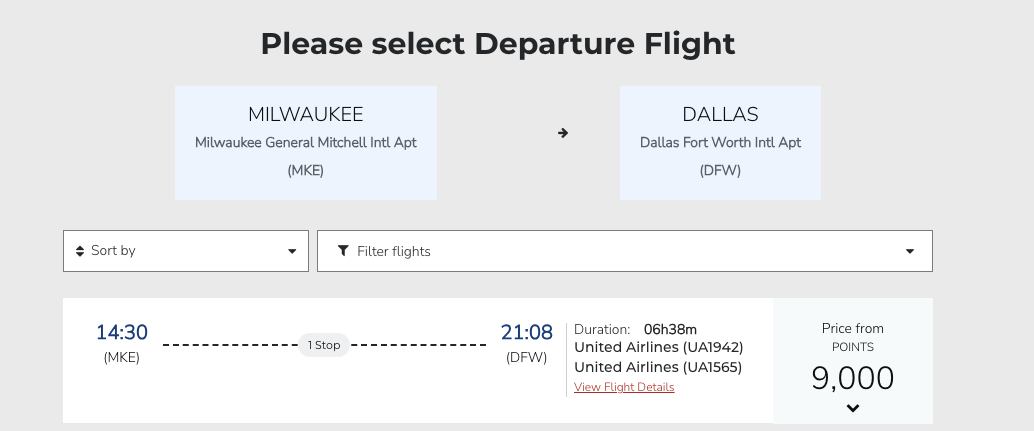
Task: Click United Airlines (UA1942) flight text
Action: coord(658,347)
